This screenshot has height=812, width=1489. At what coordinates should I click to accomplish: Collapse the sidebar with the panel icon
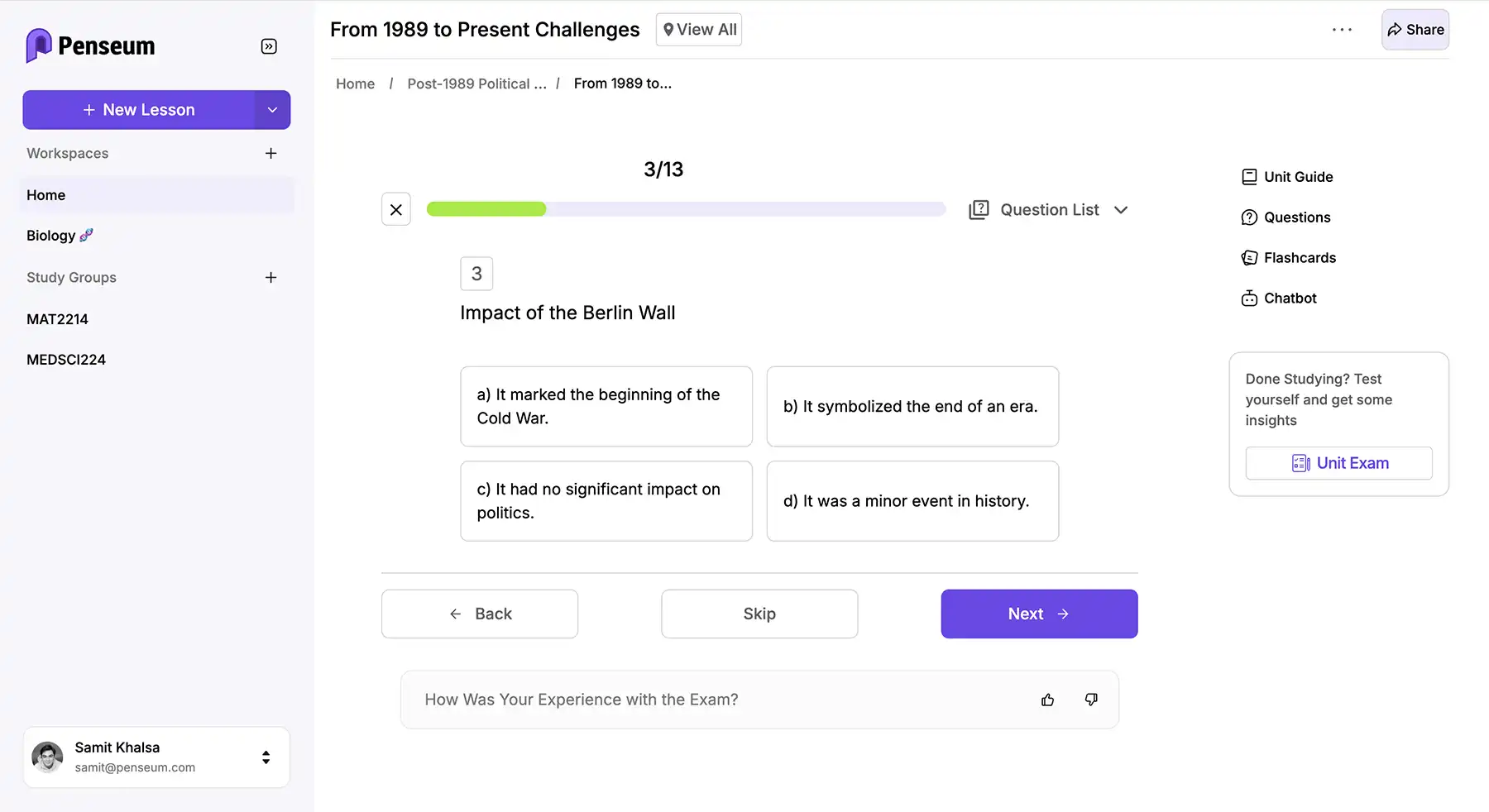tap(269, 46)
